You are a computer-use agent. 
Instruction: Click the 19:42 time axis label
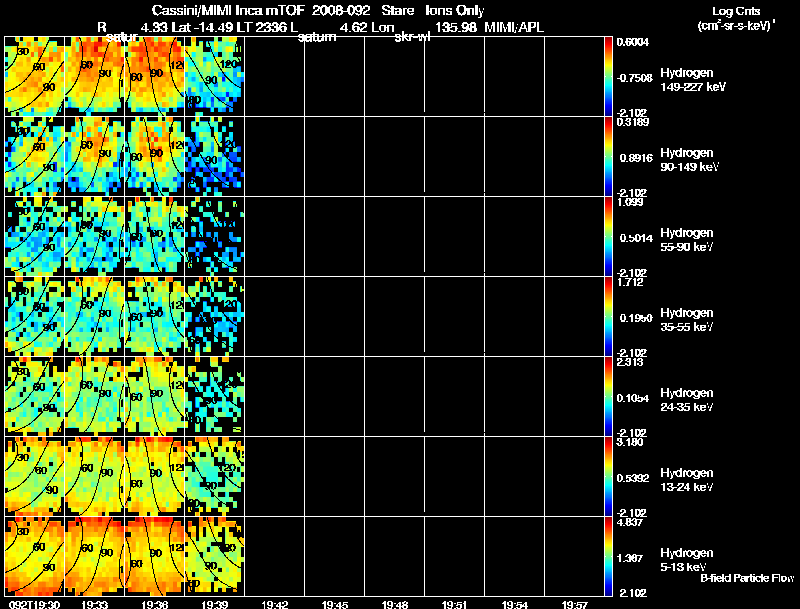(x=274, y=604)
